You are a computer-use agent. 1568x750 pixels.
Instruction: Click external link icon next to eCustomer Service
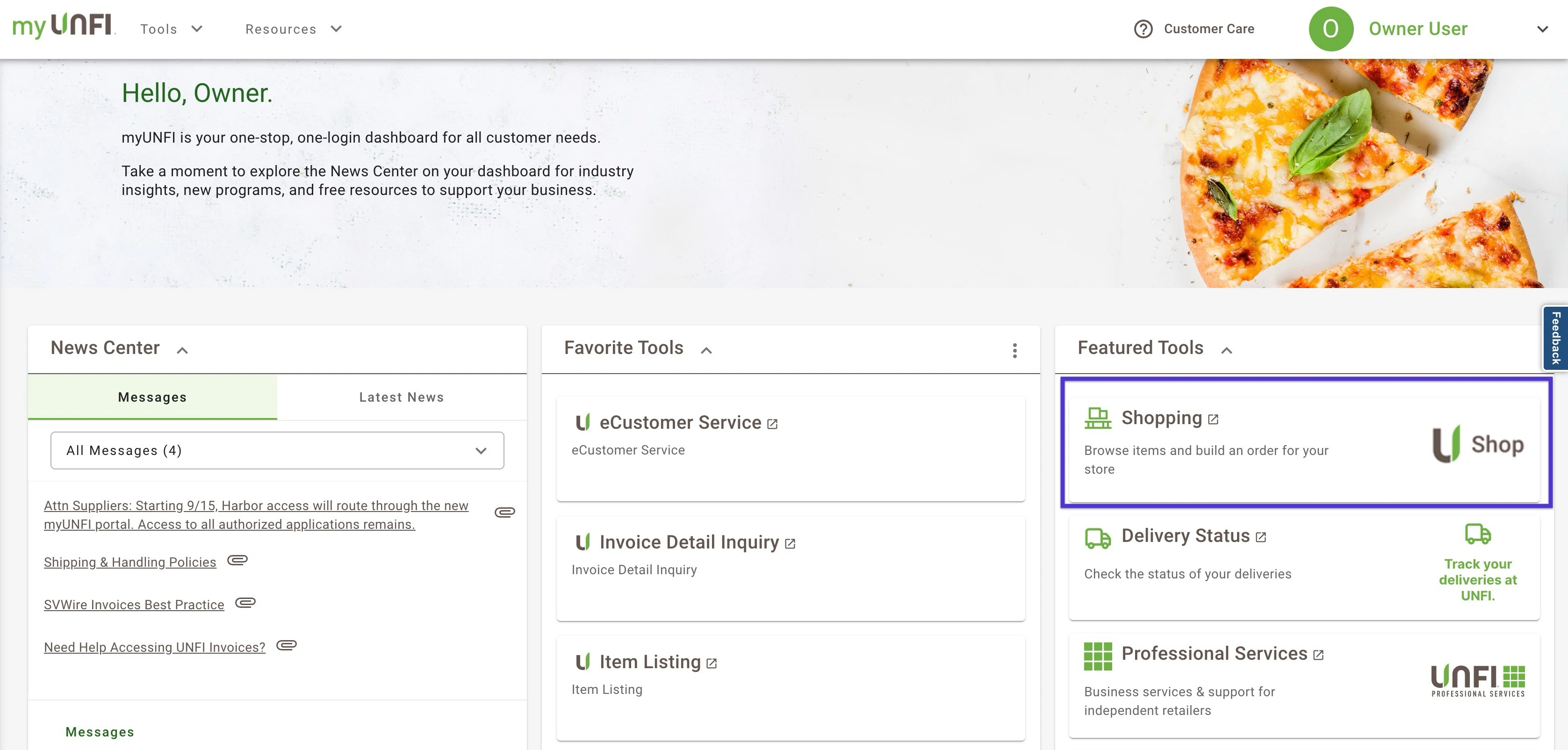(772, 424)
